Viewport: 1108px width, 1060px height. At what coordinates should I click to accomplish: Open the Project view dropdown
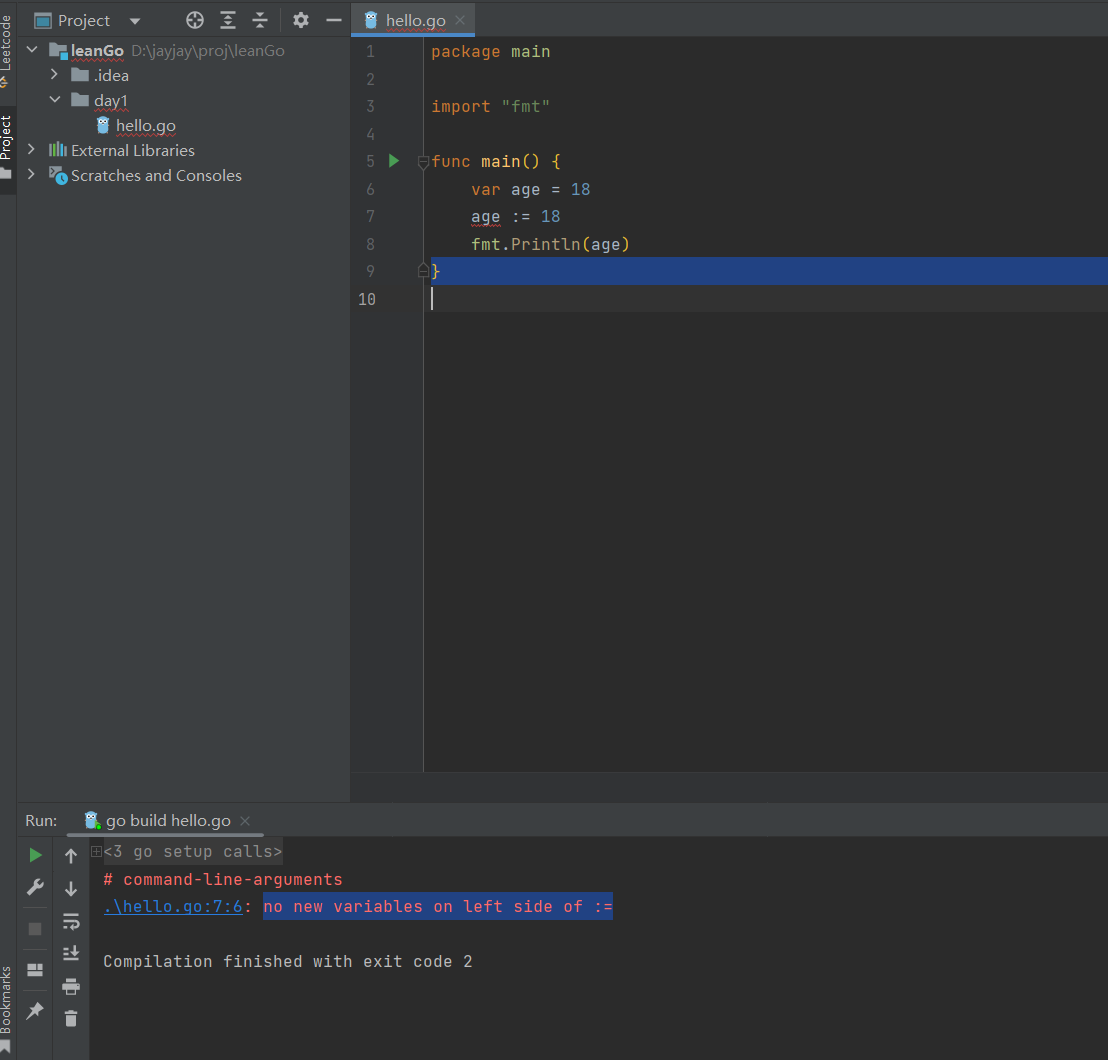coord(135,21)
